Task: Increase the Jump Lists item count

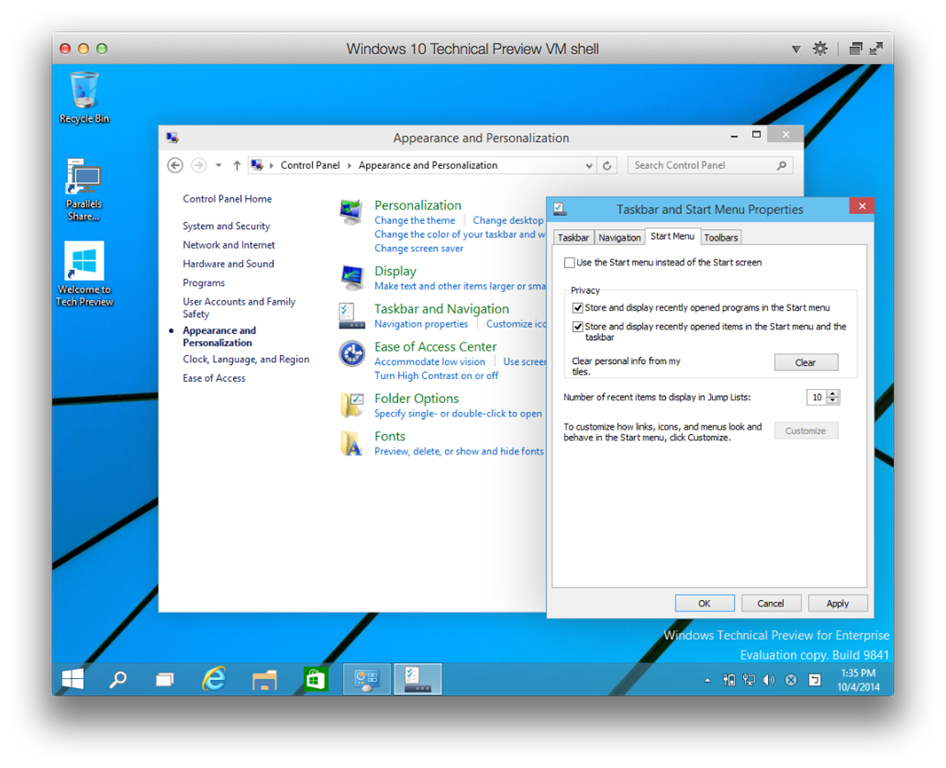Action: (833, 393)
